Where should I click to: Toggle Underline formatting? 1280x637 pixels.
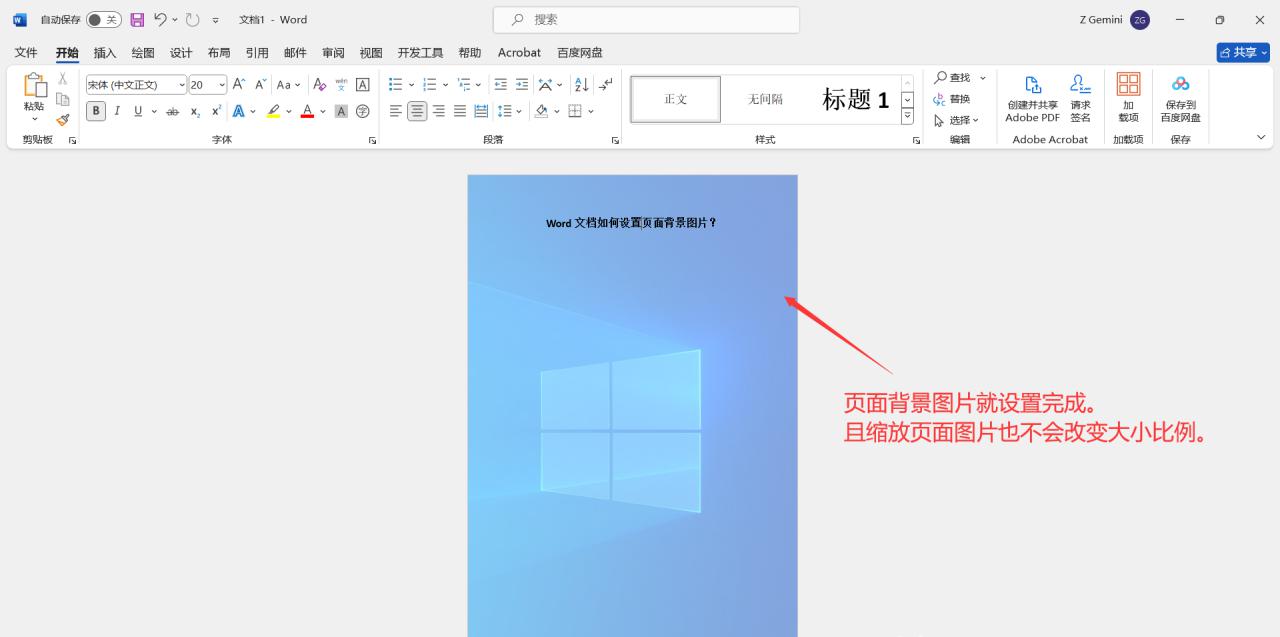(x=138, y=111)
